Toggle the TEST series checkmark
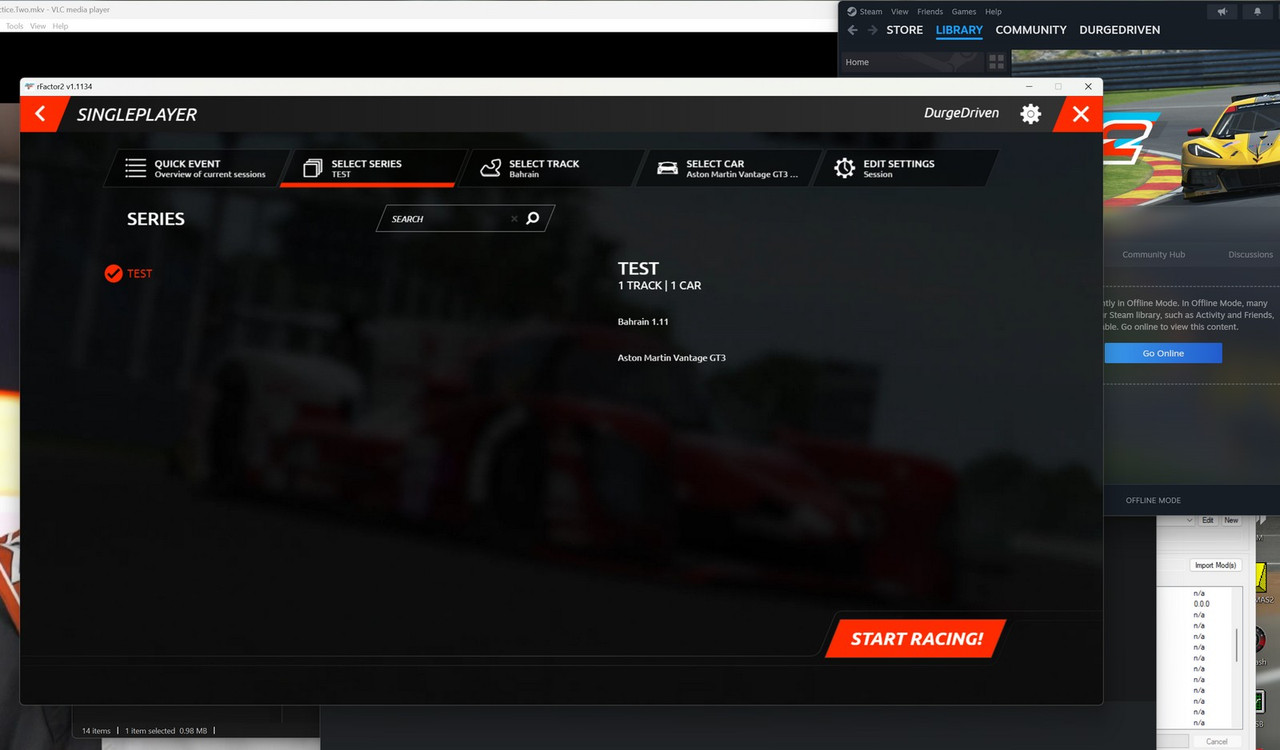This screenshot has width=1280, height=750. (114, 273)
